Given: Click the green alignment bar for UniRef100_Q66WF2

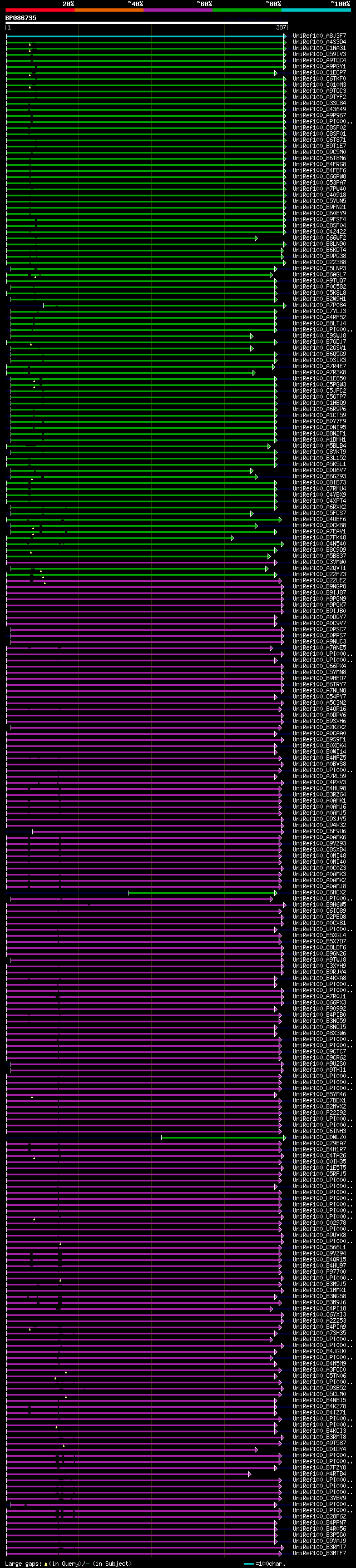Looking at the screenshot, I should pyautogui.click(x=132, y=238).
